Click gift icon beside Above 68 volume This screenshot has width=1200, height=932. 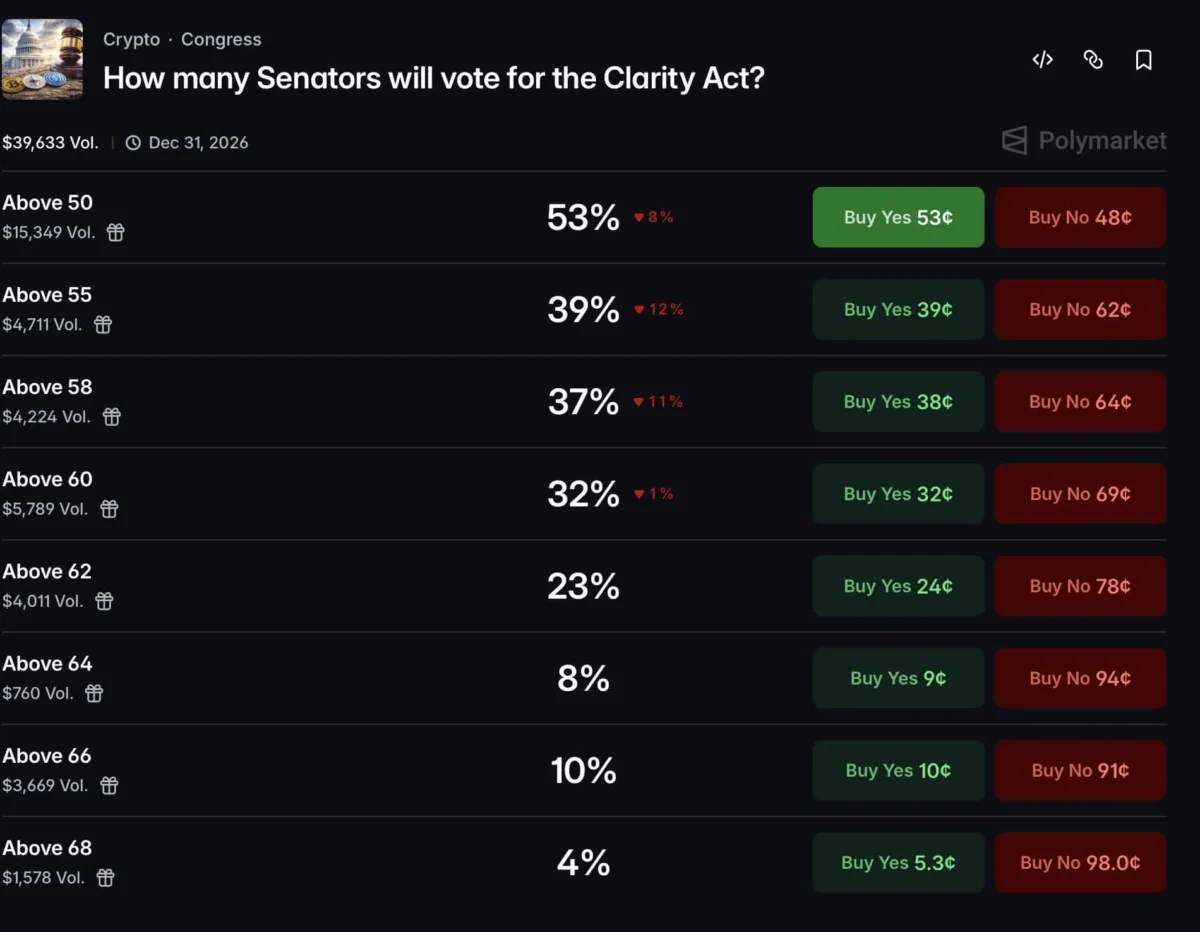[x=105, y=877]
